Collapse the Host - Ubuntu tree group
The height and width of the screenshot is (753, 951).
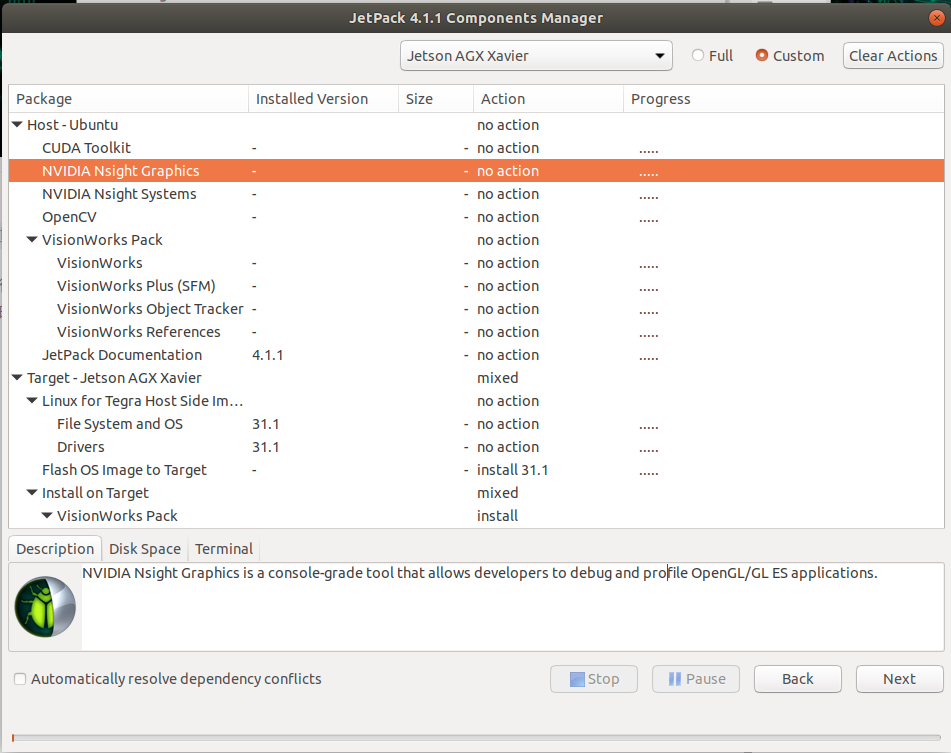[17, 125]
